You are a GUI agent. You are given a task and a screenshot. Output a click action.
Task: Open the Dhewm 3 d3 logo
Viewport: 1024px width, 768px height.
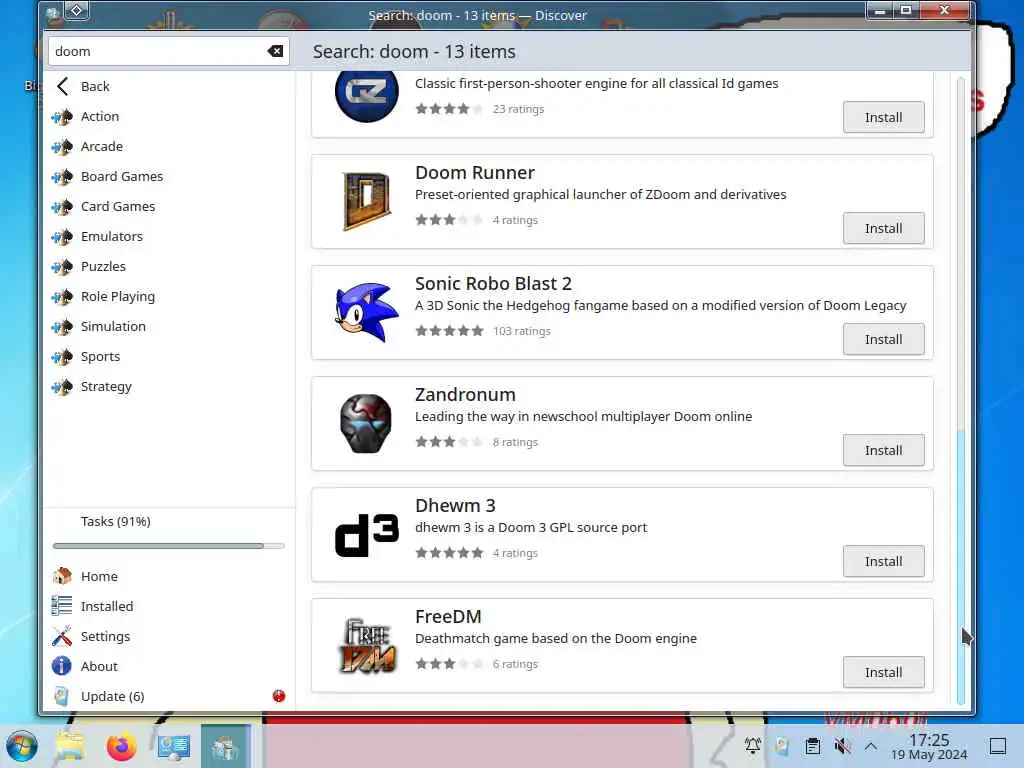[x=366, y=536]
